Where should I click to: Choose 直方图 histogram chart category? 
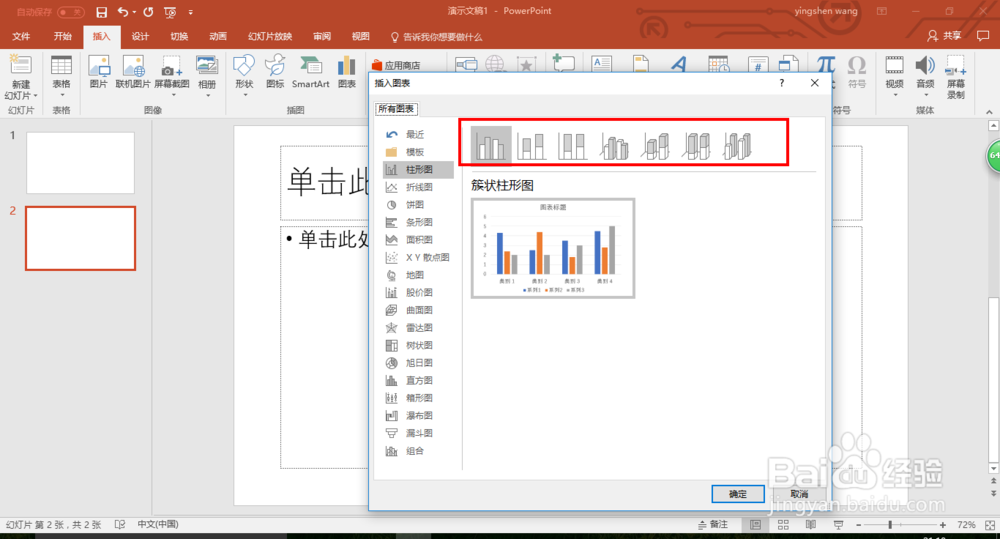[x=418, y=380]
